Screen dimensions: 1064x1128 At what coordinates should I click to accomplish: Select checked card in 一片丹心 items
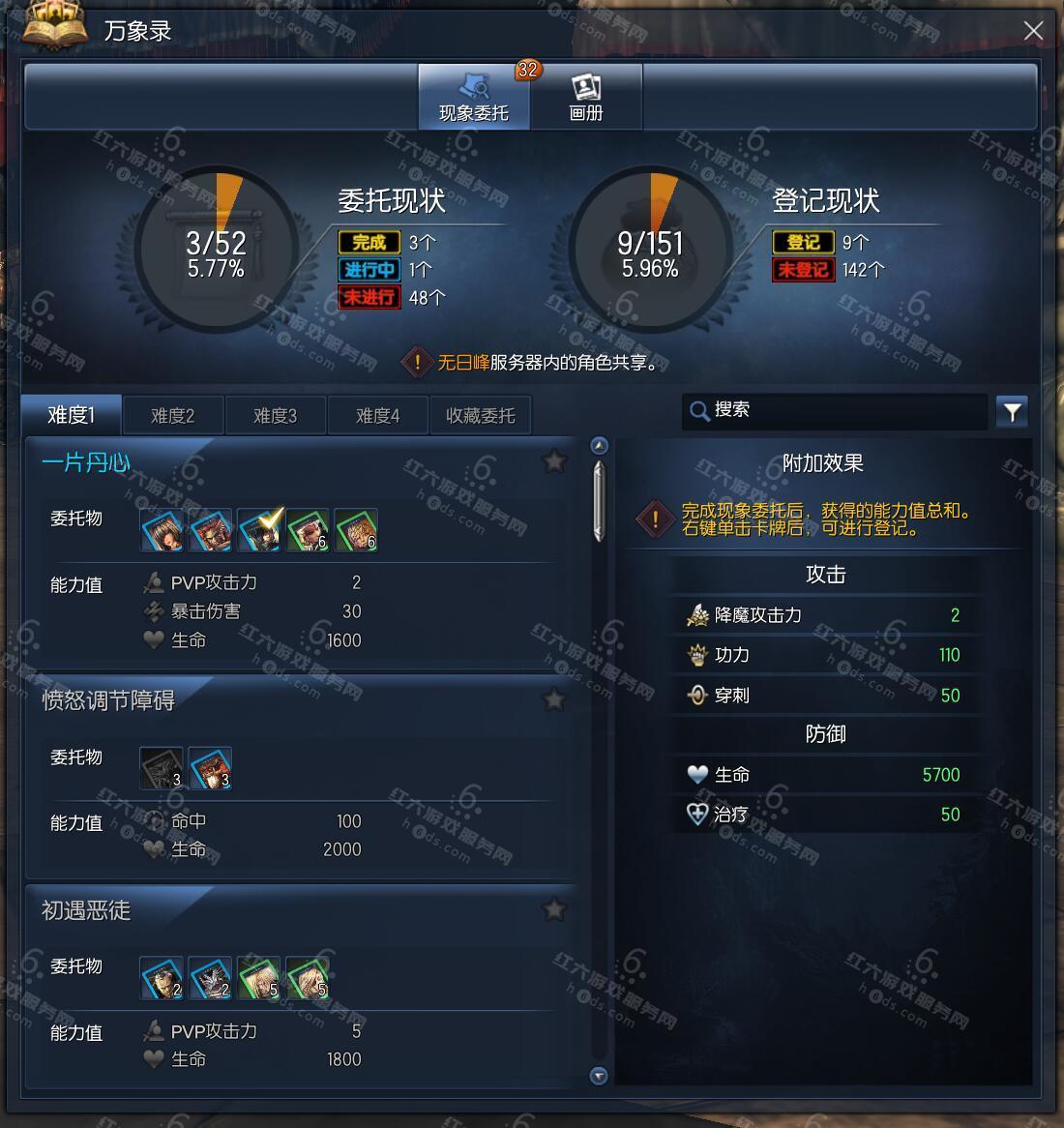[259, 530]
